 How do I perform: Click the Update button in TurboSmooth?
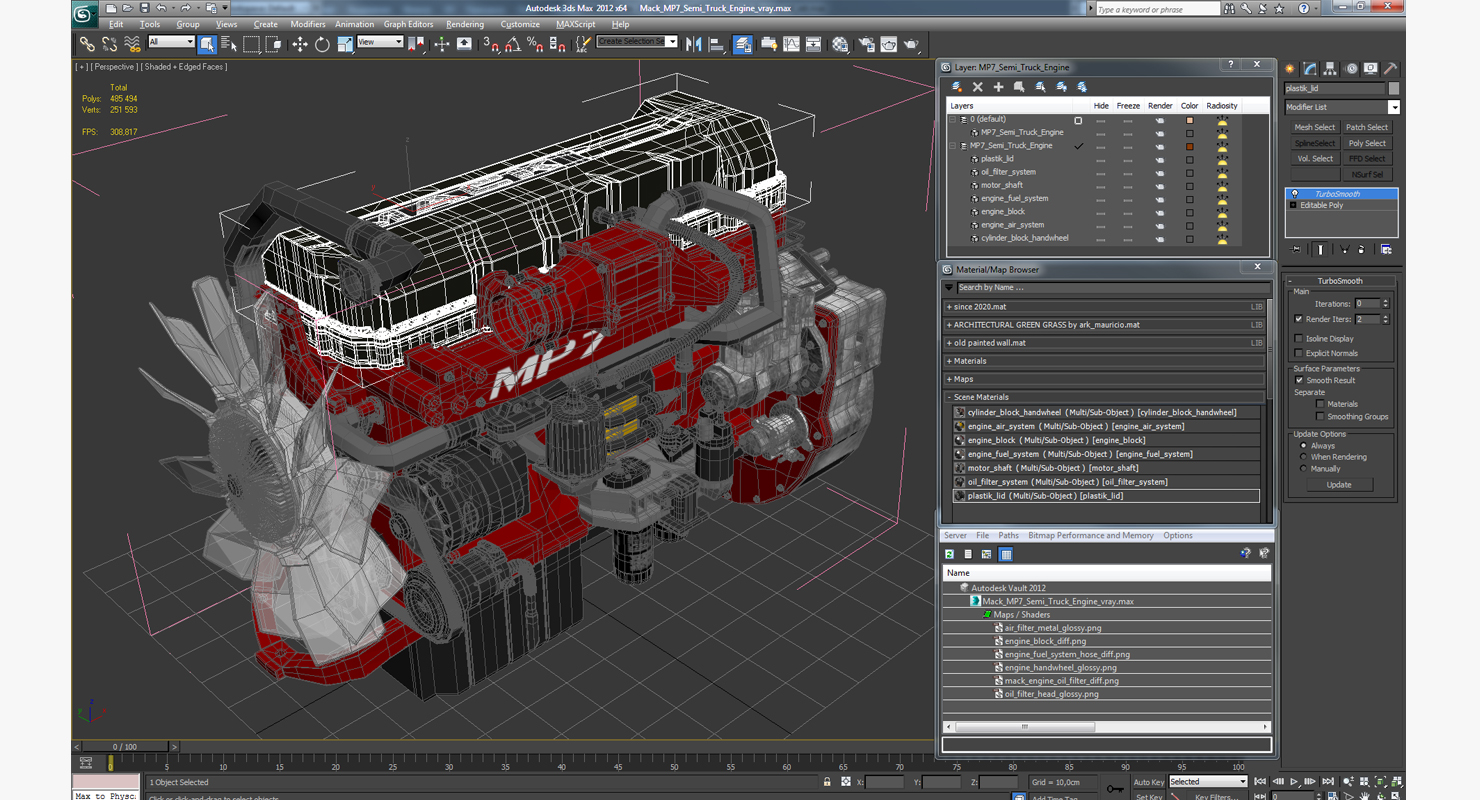click(1339, 485)
